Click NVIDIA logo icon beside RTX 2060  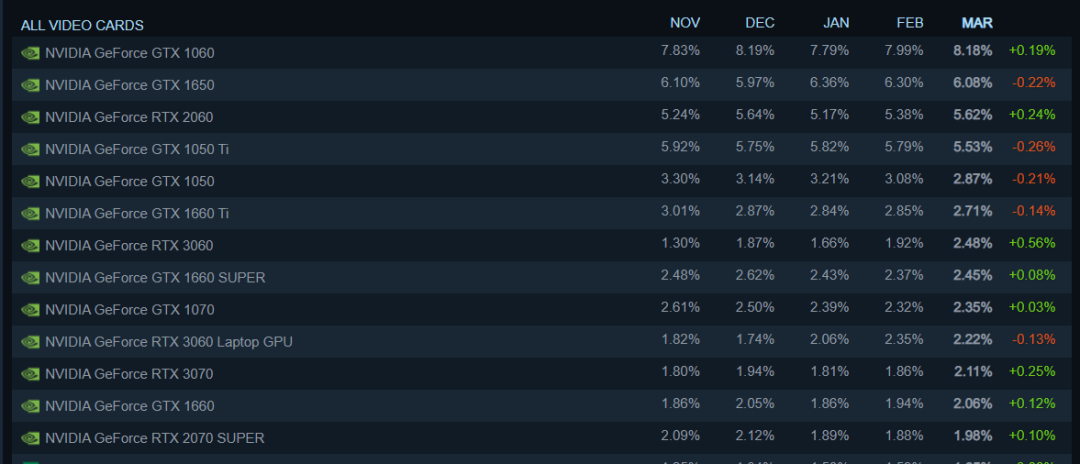tap(30, 117)
